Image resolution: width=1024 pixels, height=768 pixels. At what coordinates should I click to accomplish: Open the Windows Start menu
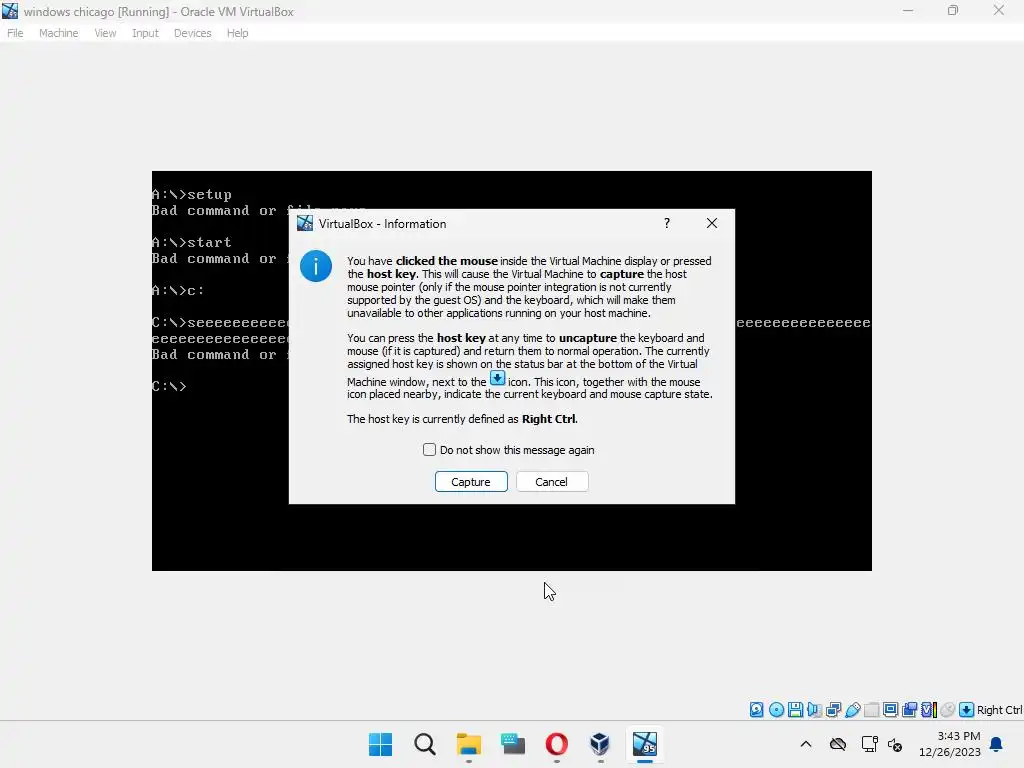381,744
